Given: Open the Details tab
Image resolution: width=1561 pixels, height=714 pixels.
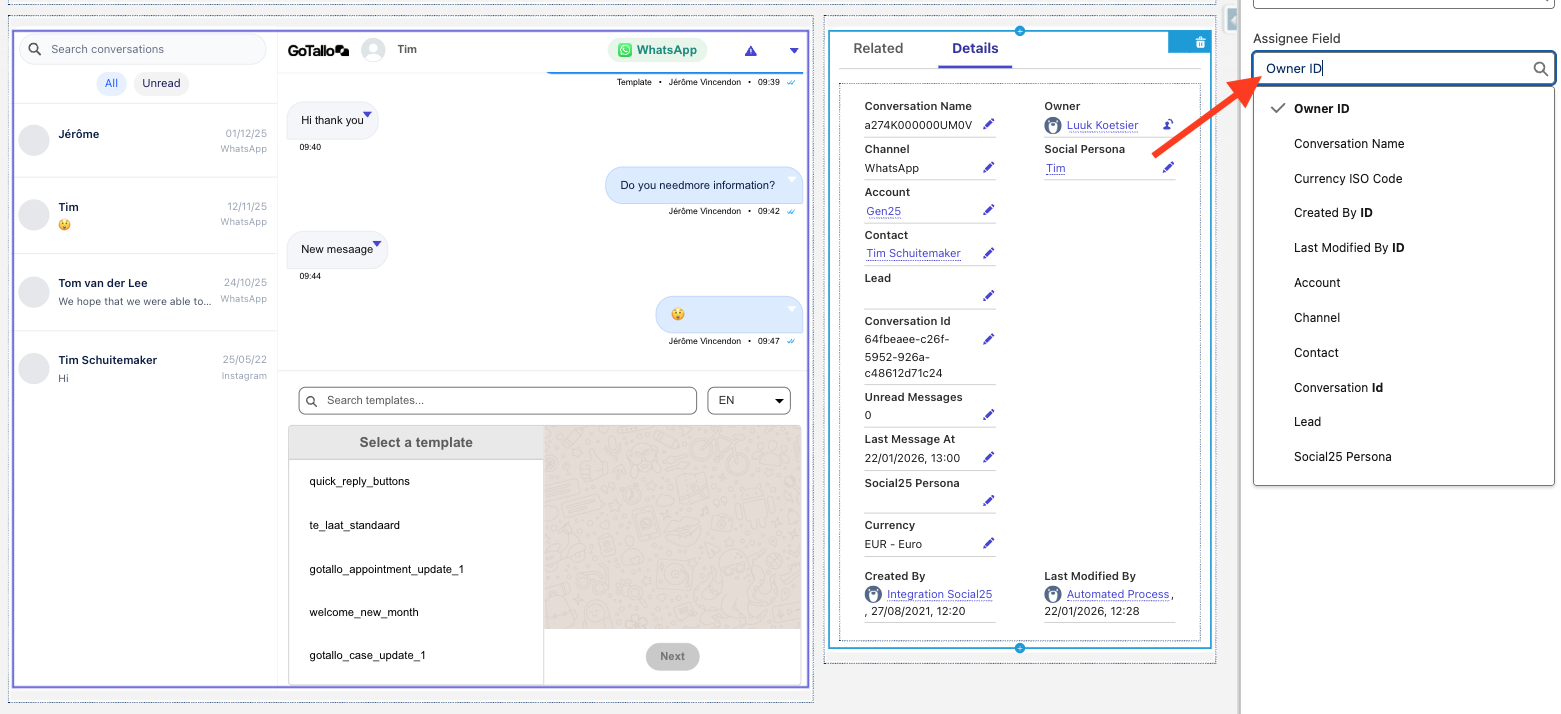Looking at the screenshot, I should click(974, 48).
